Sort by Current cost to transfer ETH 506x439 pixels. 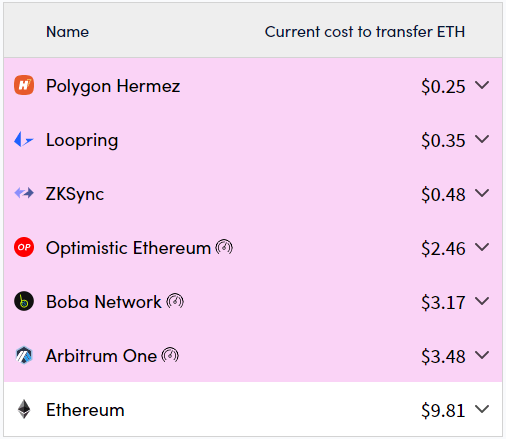[365, 32]
